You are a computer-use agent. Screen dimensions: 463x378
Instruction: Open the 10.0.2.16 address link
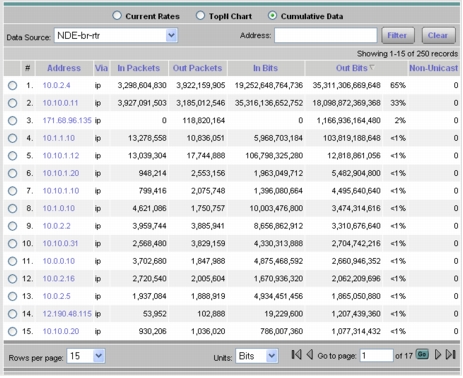tap(59, 279)
